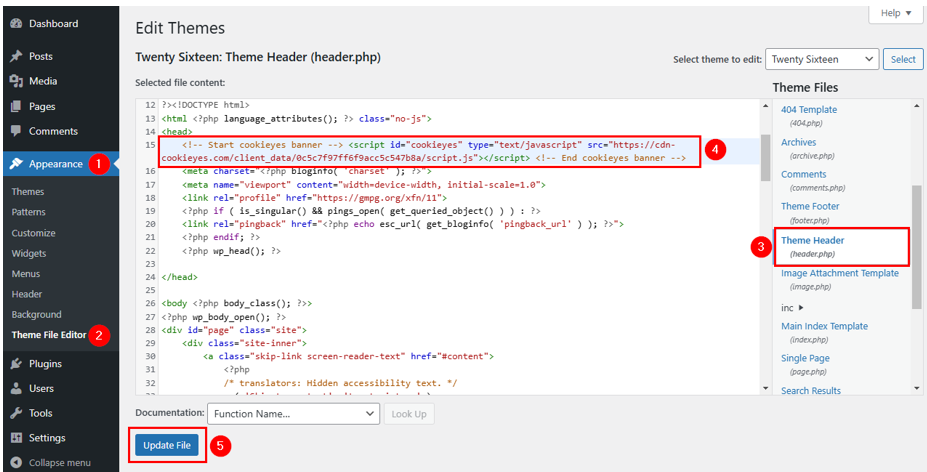Viewport: 927px width, 472px height.
Task: Open the Widgets submenu item
Action: [x=29, y=253]
